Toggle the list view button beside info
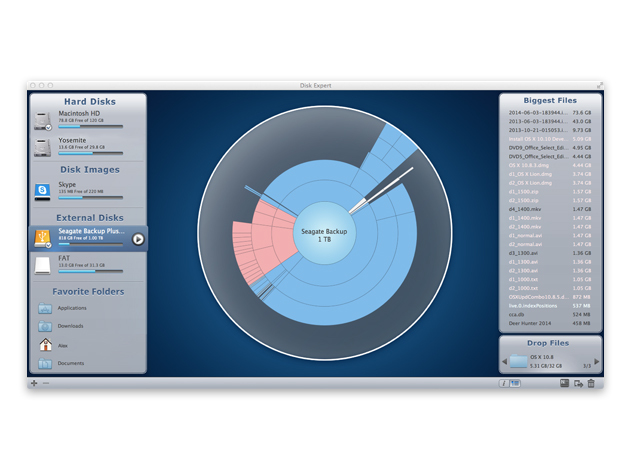This screenshot has width=630, height=473. [515, 383]
